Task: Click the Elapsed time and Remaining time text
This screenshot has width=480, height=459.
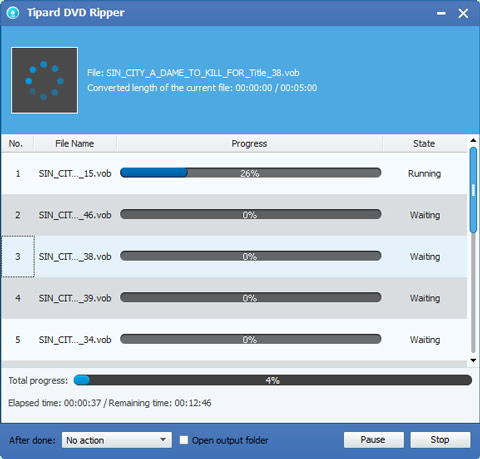Action: [110, 403]
